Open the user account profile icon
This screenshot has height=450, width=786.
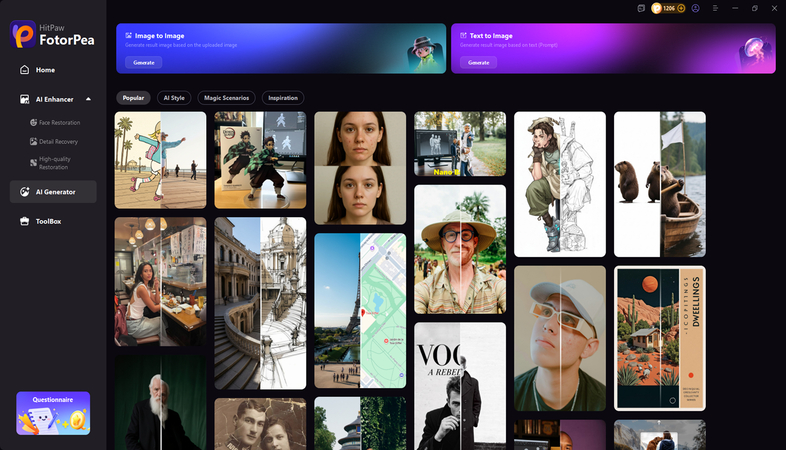695,8
